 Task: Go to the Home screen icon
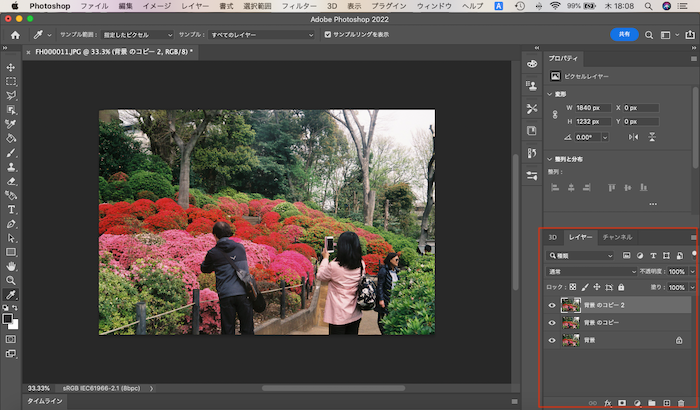[15, 35]
